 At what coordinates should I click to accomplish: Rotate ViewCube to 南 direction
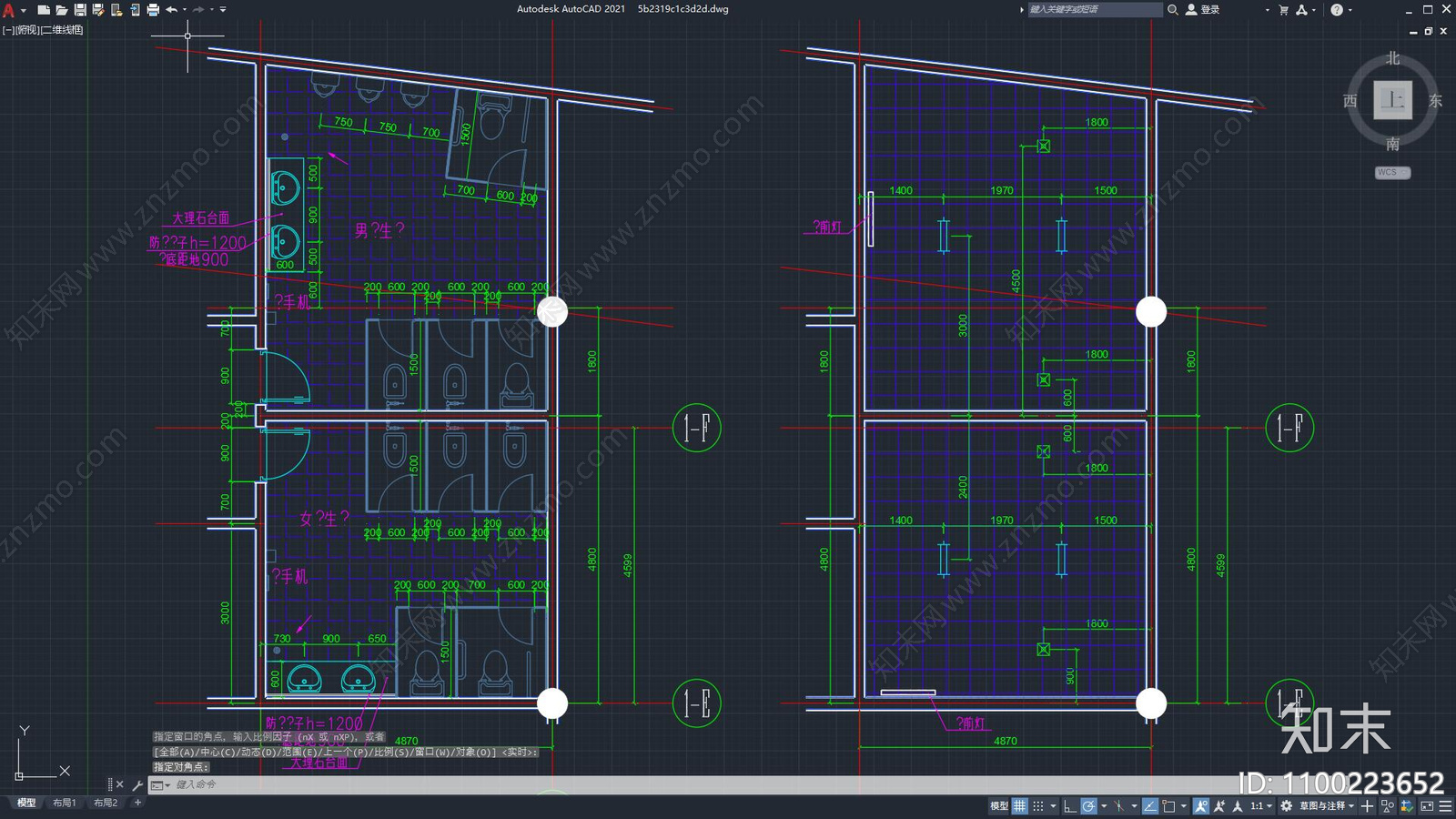[1392, 144]
